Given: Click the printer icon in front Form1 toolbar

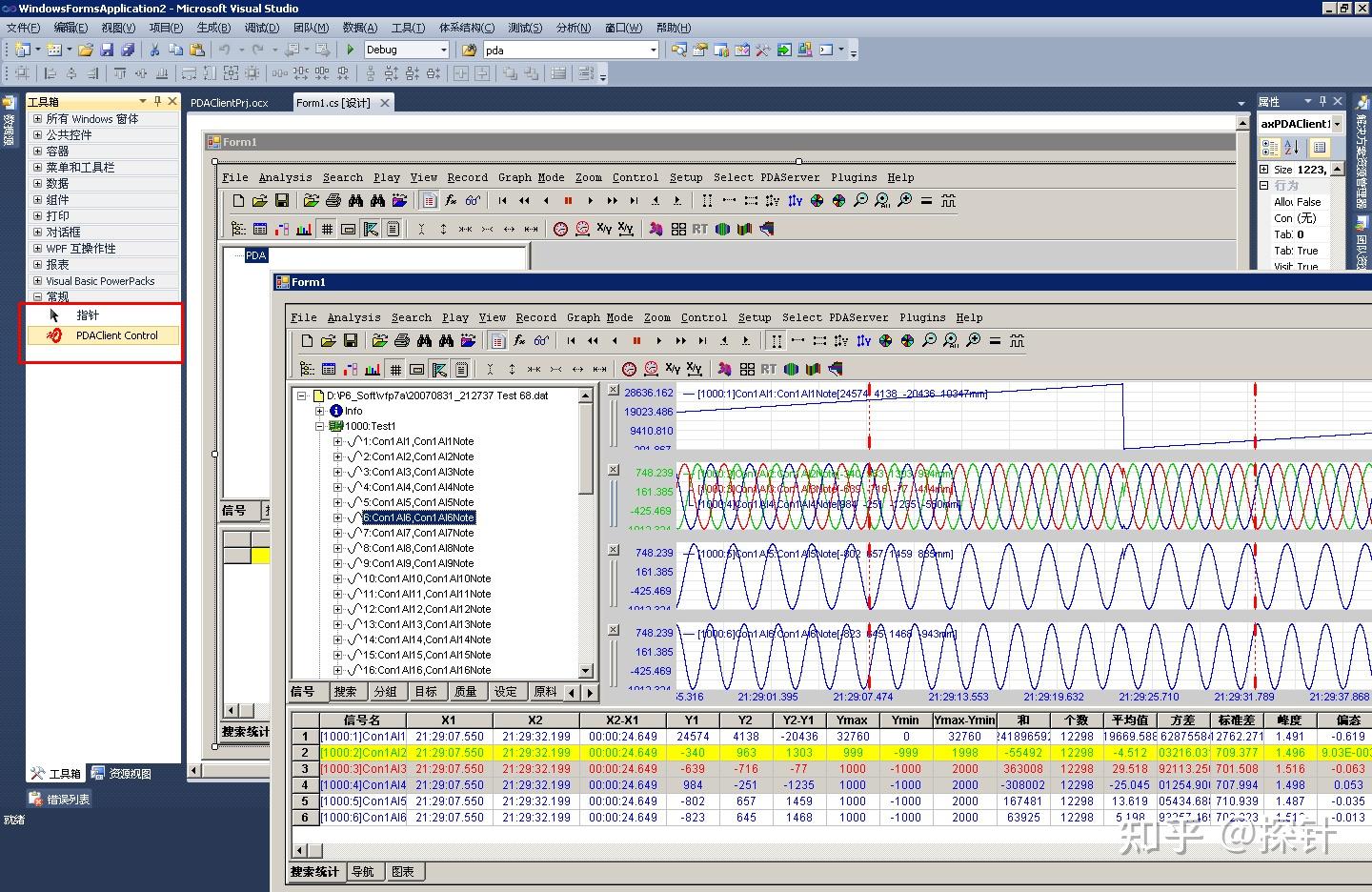Looking at the screenshot, I should (x=401, y=341).
